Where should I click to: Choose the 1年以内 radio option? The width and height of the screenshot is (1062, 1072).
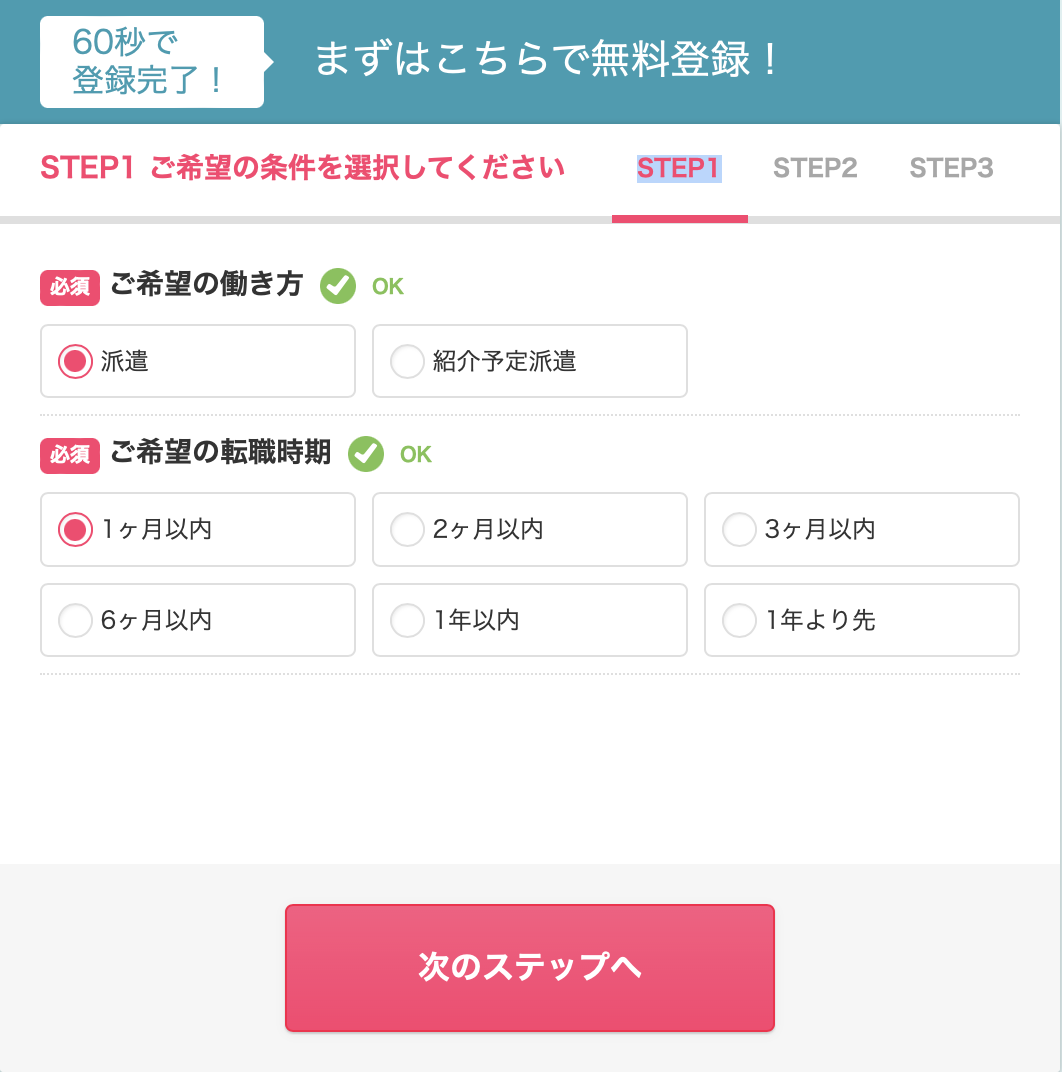[x=529, y=620]
